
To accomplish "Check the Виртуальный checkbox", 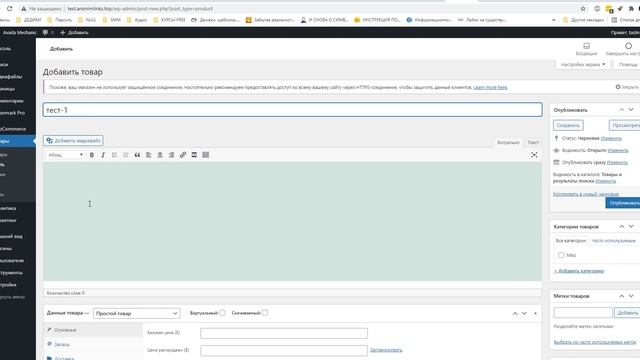I will [222, 313].
